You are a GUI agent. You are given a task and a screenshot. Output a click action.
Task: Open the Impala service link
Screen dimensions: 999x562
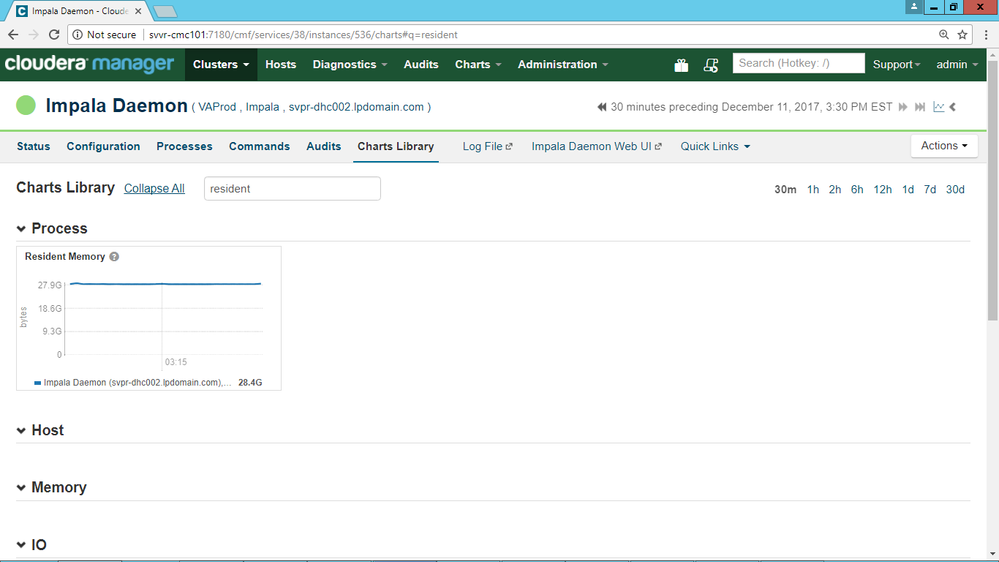(x=262, y=107)
